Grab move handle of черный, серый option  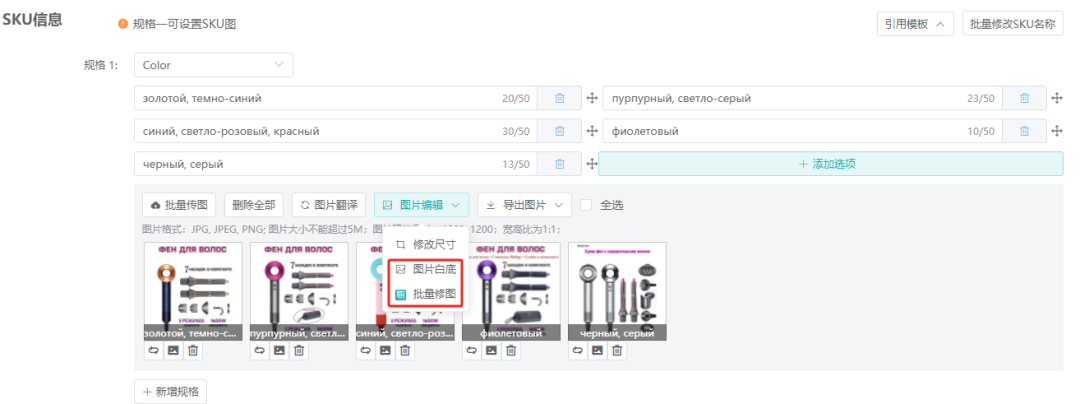click(591, 164)
